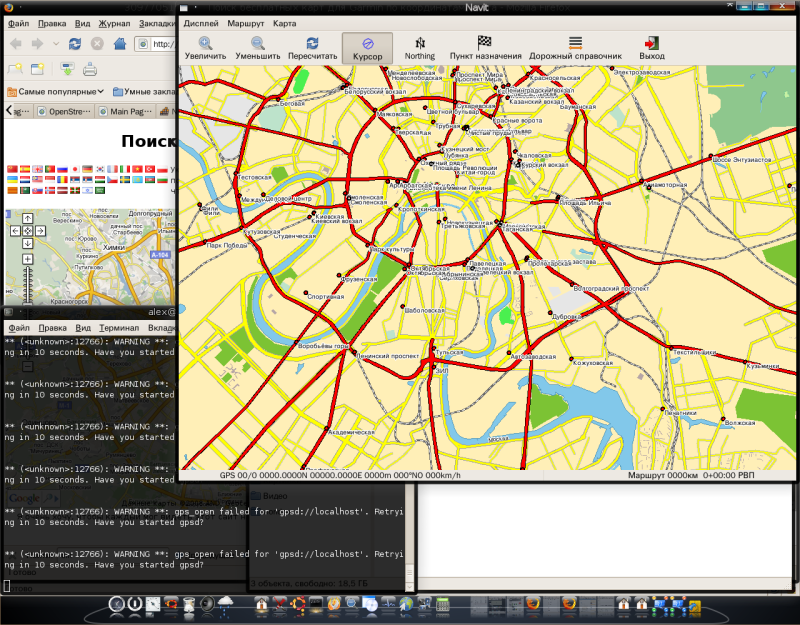The image size is (800, 625).
Task: Click the Firefox URL address field
Action: (163, 43)
